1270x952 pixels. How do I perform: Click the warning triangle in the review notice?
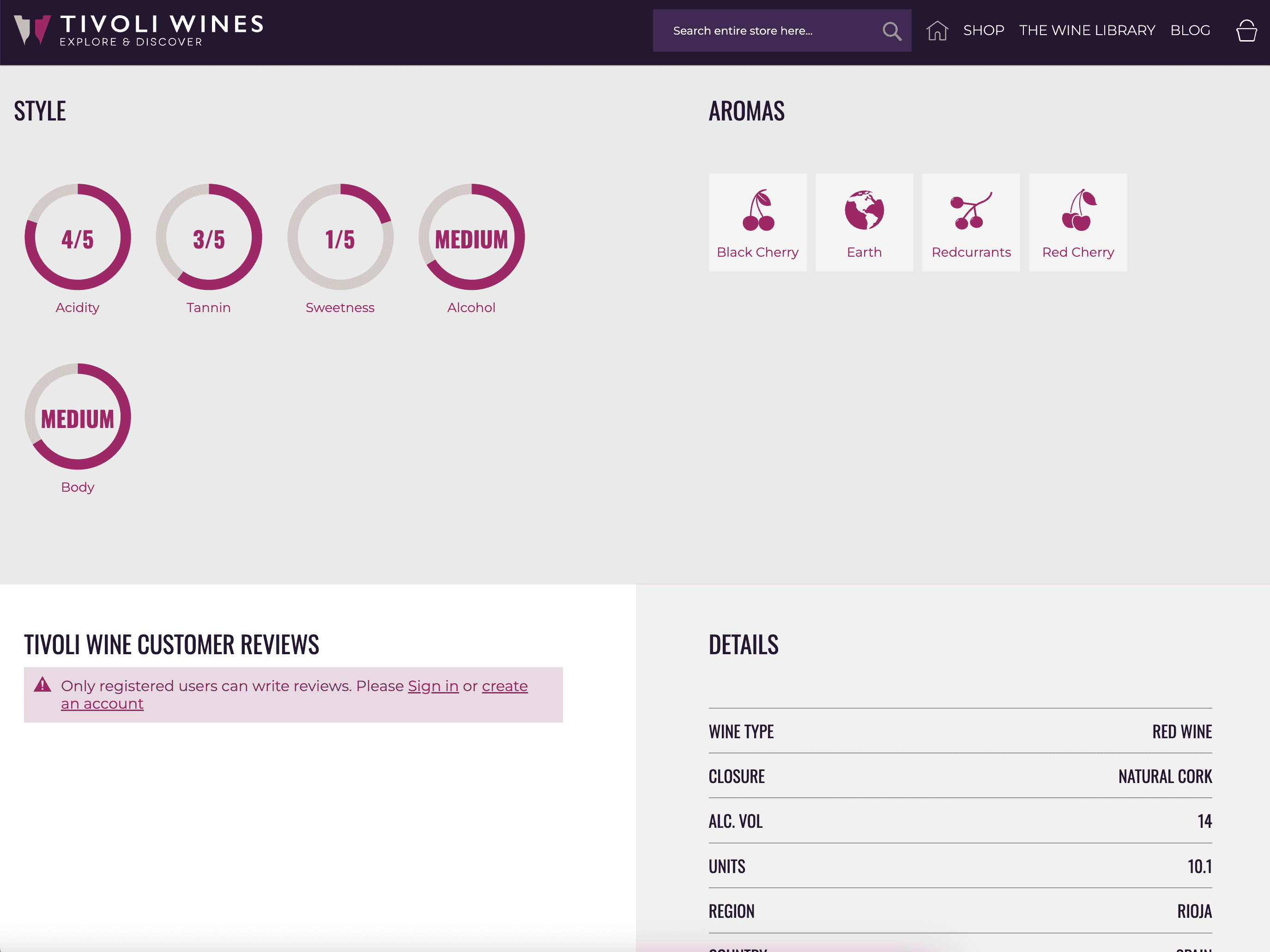point(42,685)
